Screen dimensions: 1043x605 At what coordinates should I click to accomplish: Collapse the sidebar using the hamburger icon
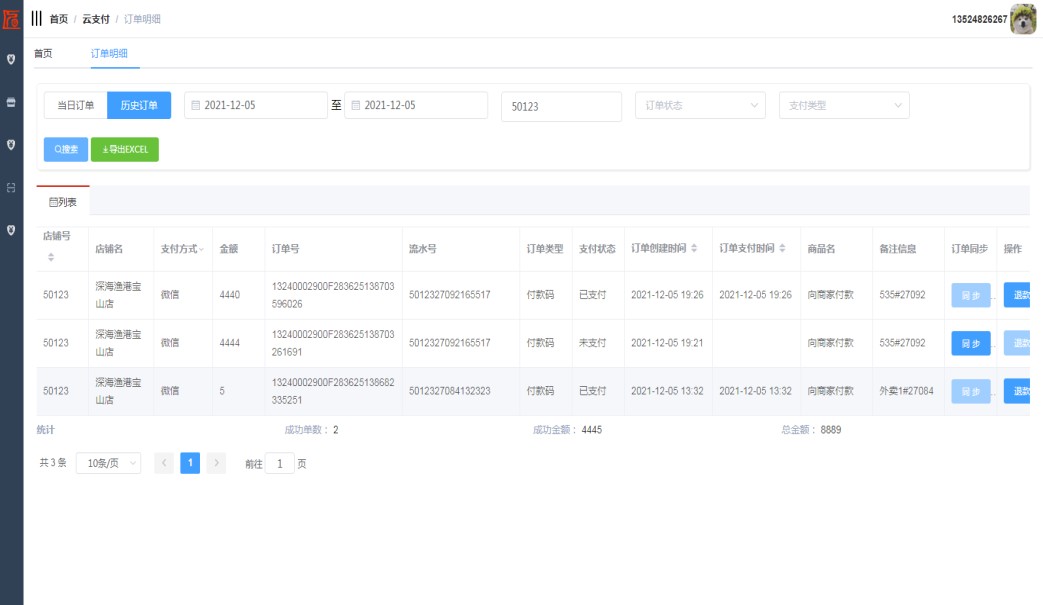tap(37, 19)
